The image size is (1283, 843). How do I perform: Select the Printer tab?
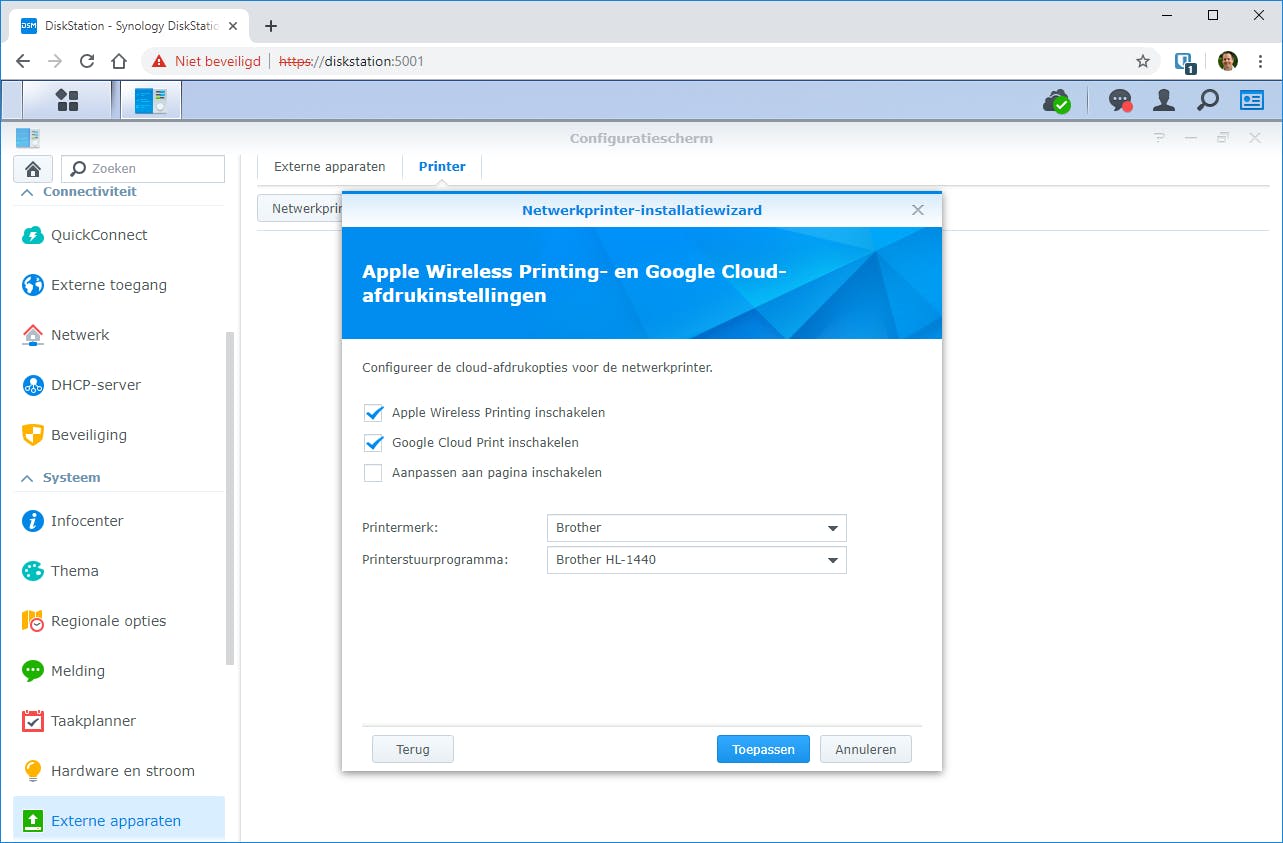[x=441, y=166]
